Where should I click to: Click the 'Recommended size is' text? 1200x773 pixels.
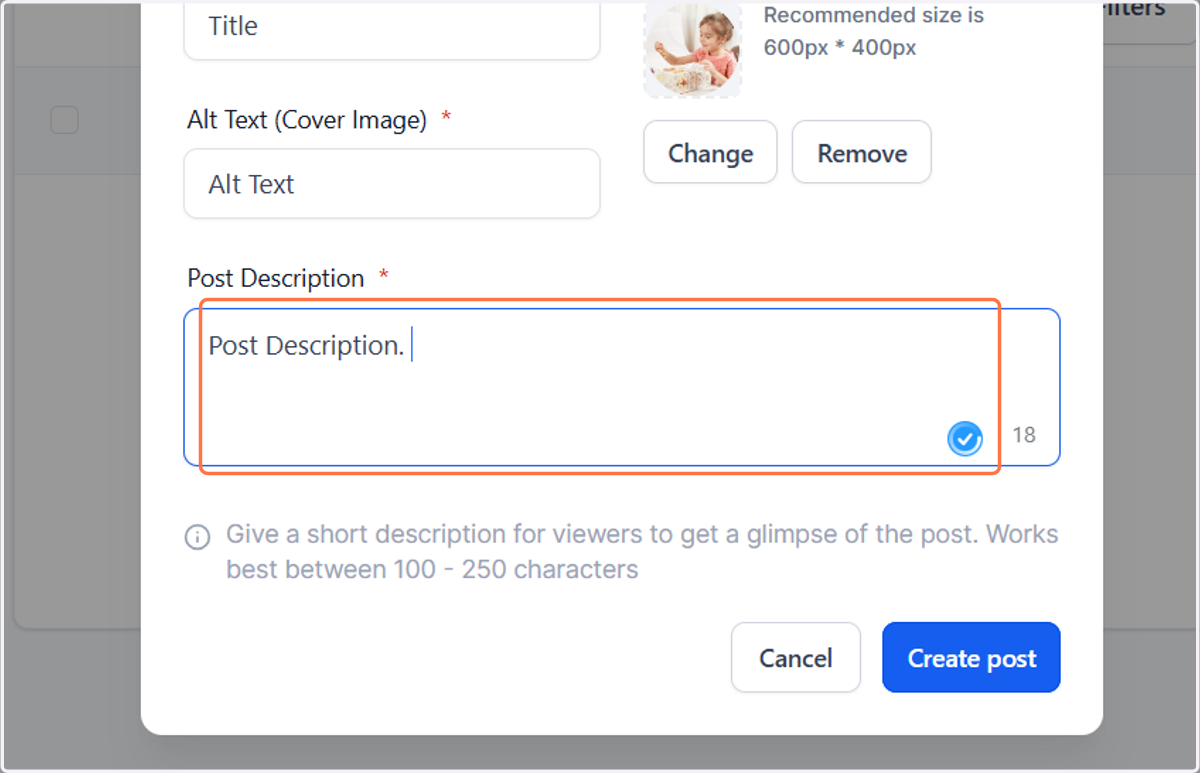coord(874,16)
